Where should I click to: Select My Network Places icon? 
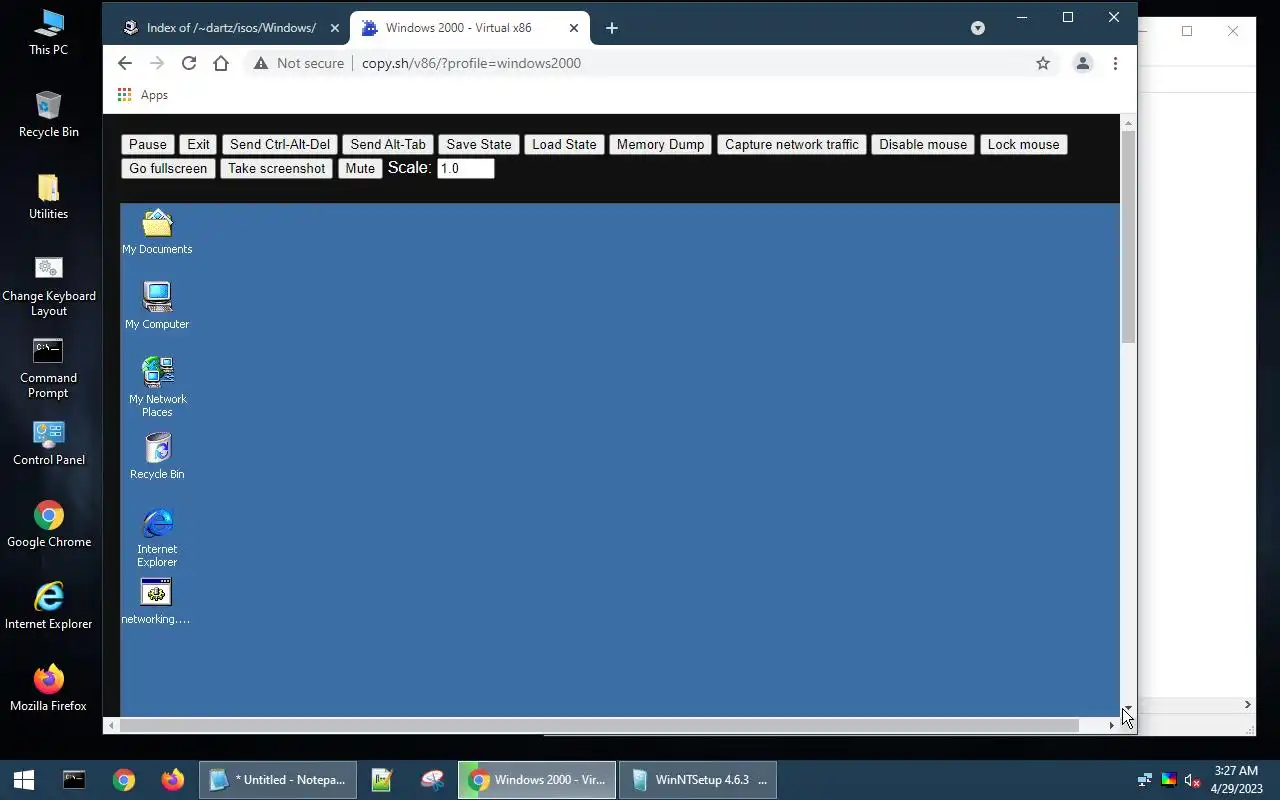157,387
